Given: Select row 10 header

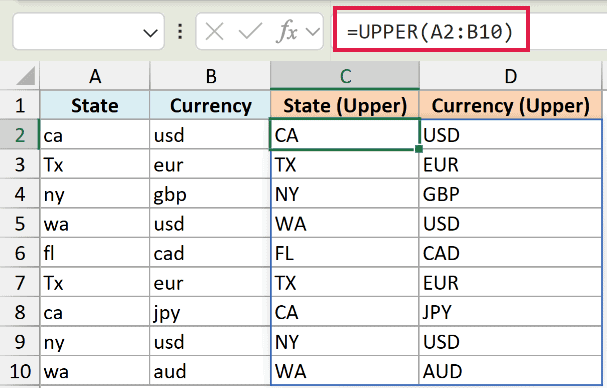Looking at the screenshot, I should [x=20, y=371].
